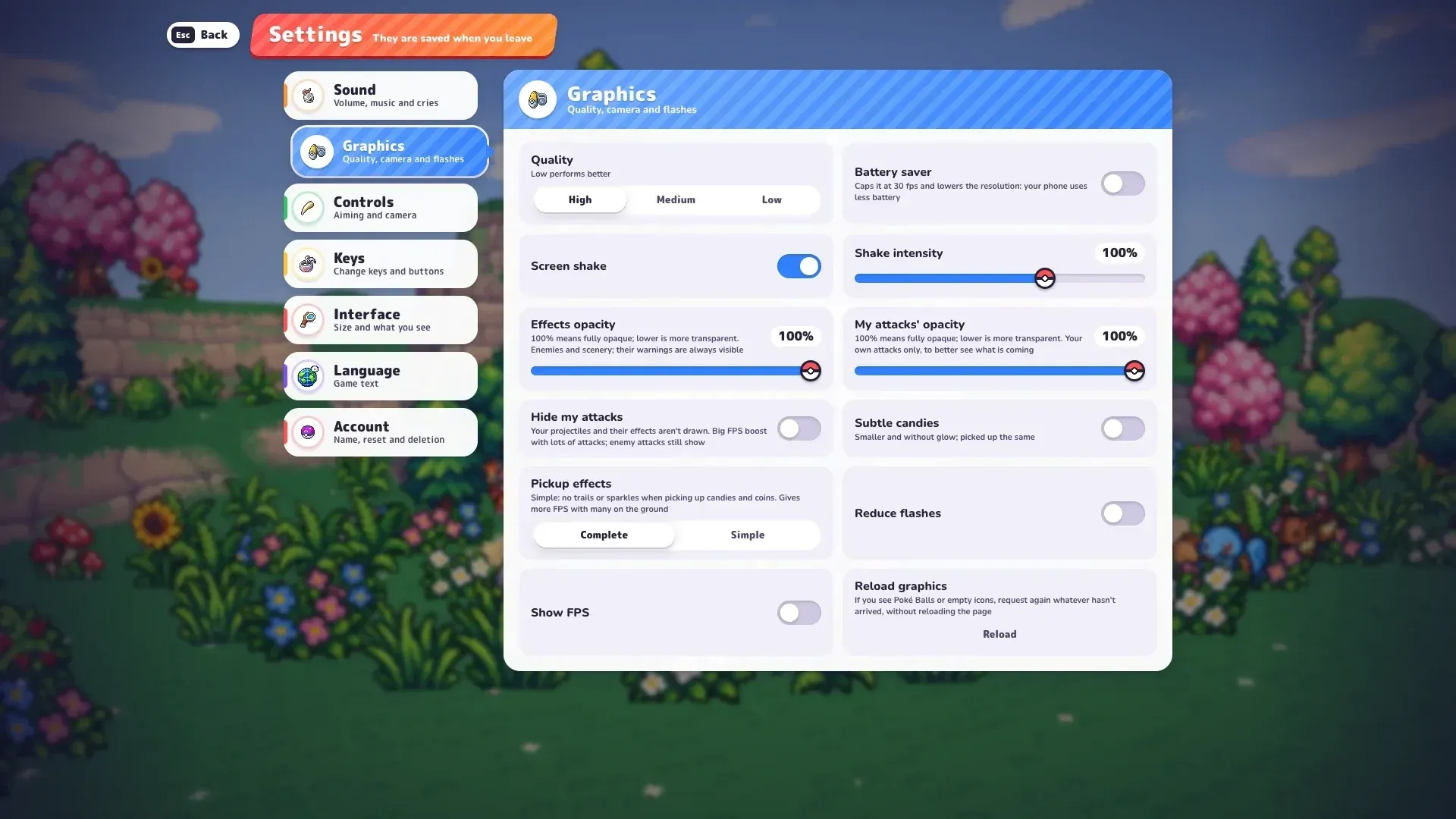This screenshot has width=1456, height=819.
Task: Toggle Hide my attacks on
Action: [799, 428]
